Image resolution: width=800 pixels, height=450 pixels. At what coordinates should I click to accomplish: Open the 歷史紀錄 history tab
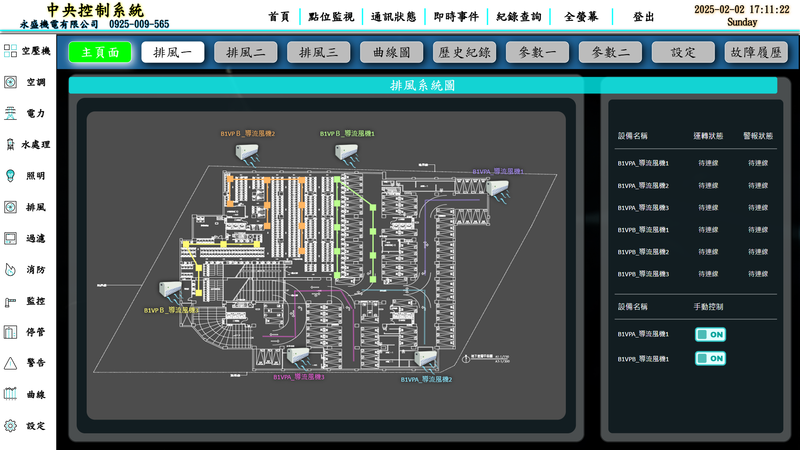[464, 52]
